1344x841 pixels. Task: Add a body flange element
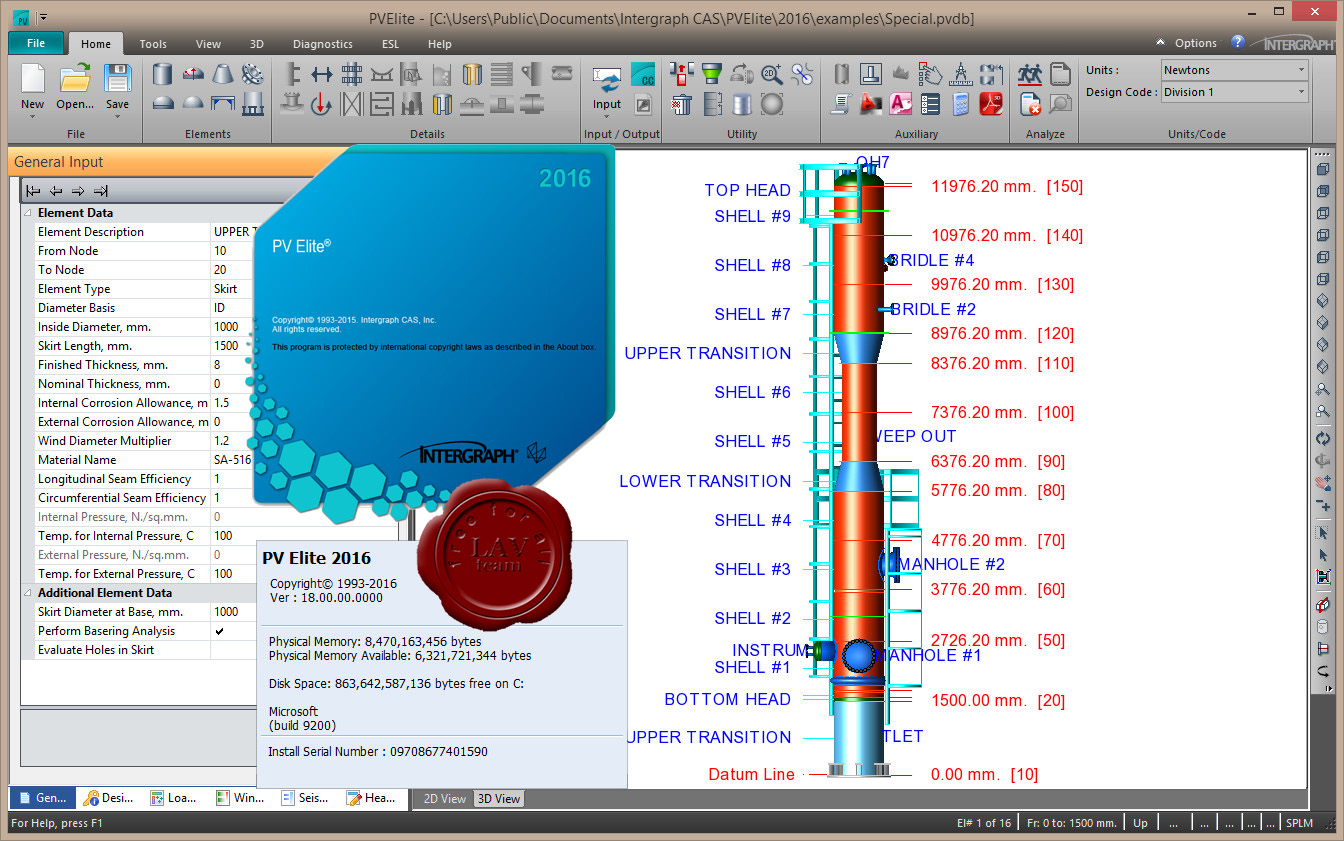click(253, 73)
